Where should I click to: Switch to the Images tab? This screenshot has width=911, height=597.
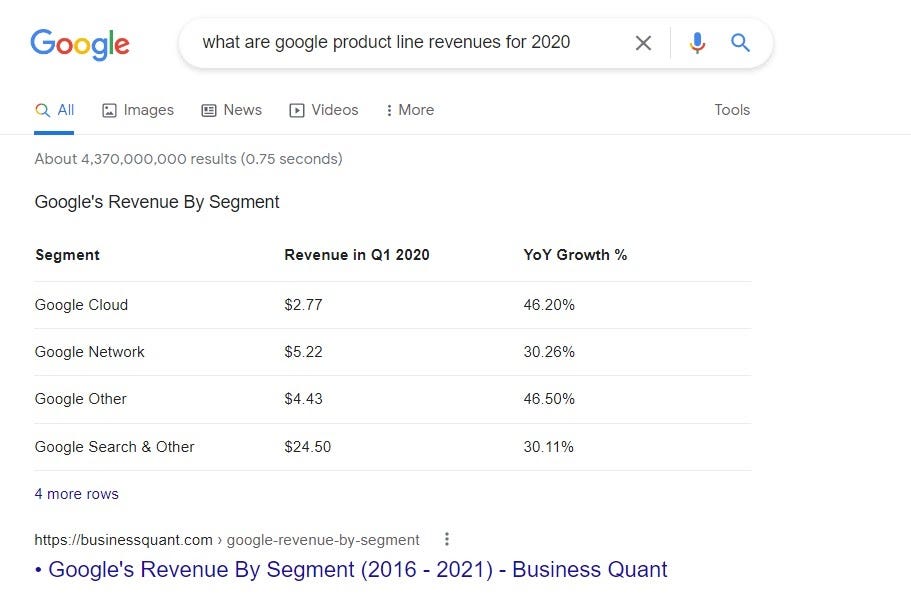[x=138, y=110]
